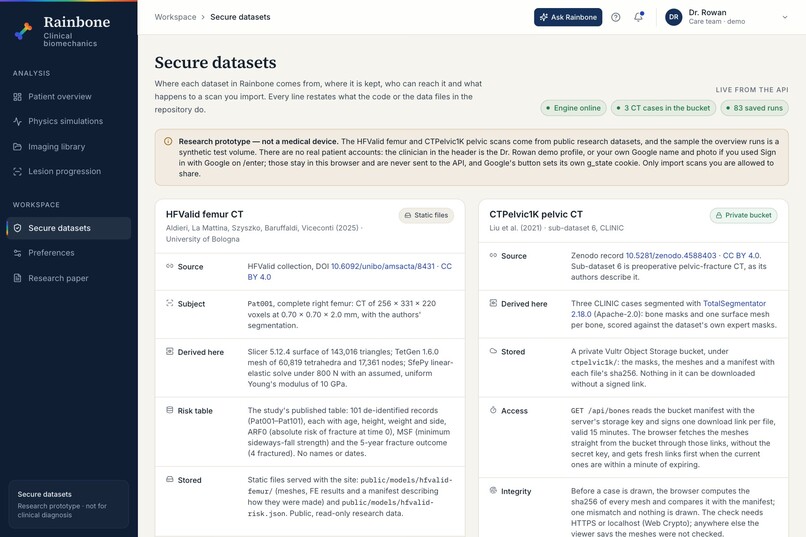The height and width of the screenshot is (537, 806).
Task: Click the sidebar footer Secure datasets note
Action: point(68,504)
